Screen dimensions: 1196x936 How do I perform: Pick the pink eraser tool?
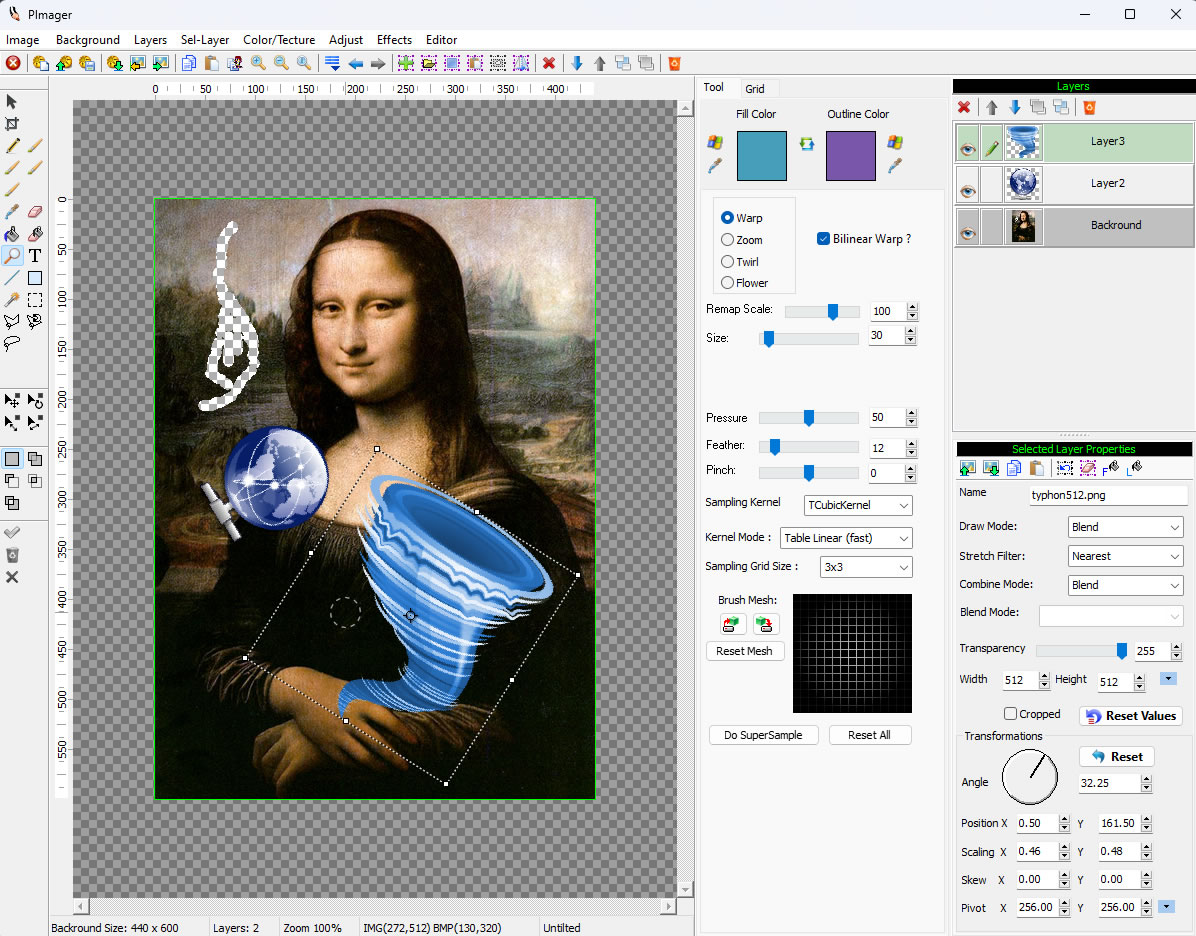pos(35,211)
